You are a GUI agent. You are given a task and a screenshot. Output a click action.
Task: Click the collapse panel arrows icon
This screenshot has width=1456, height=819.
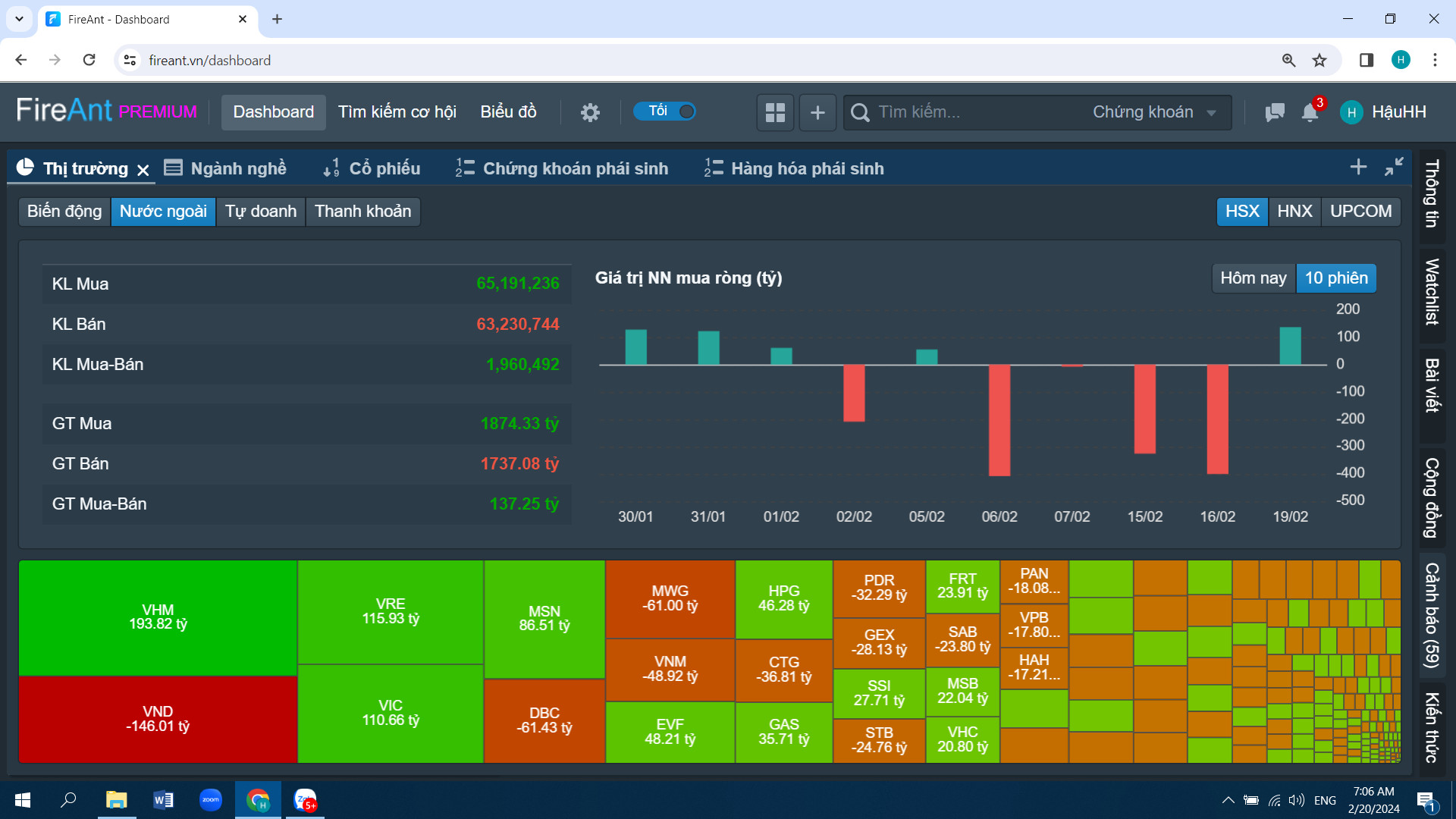point(1394,167)
